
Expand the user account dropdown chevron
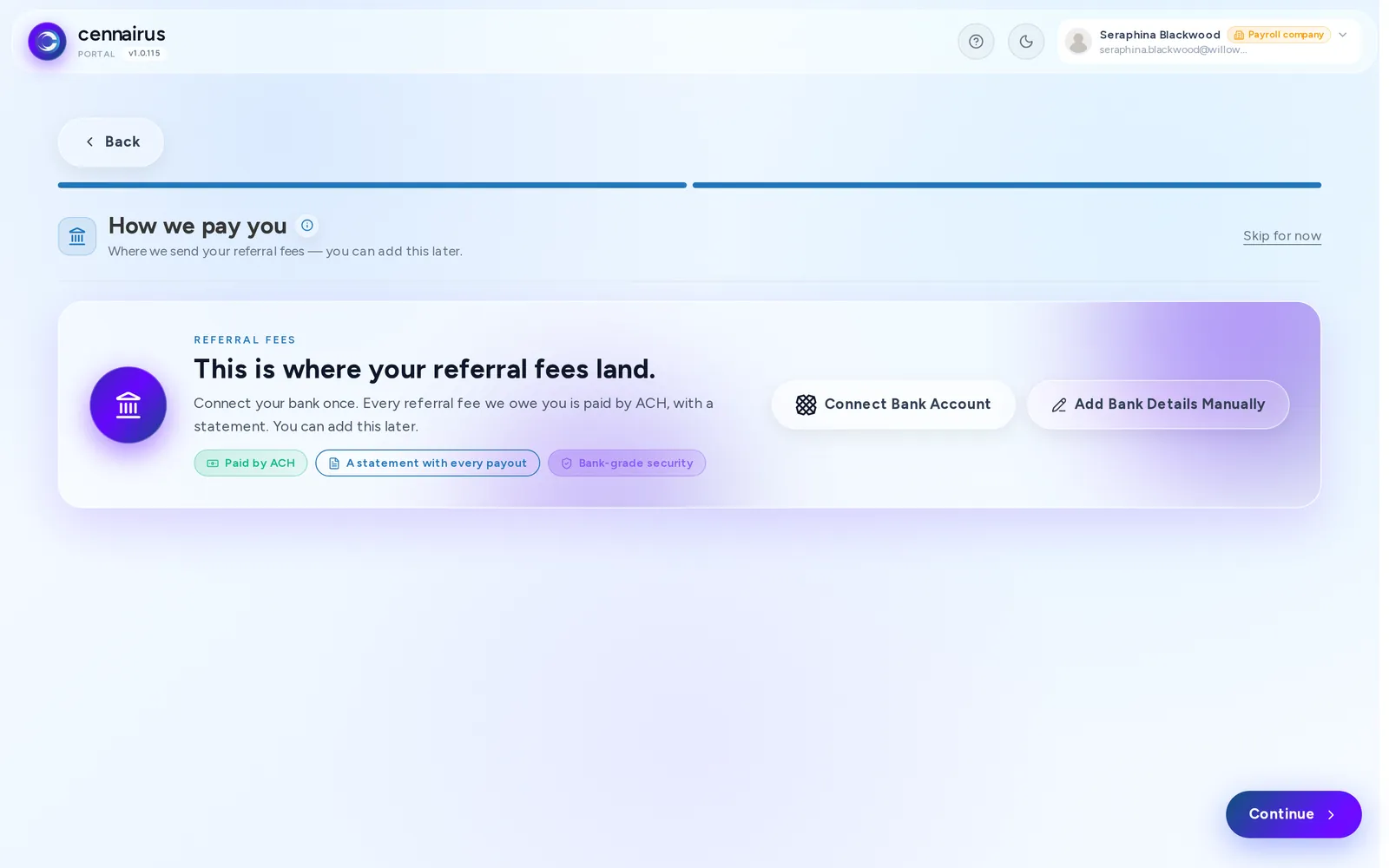(1343, 35)
